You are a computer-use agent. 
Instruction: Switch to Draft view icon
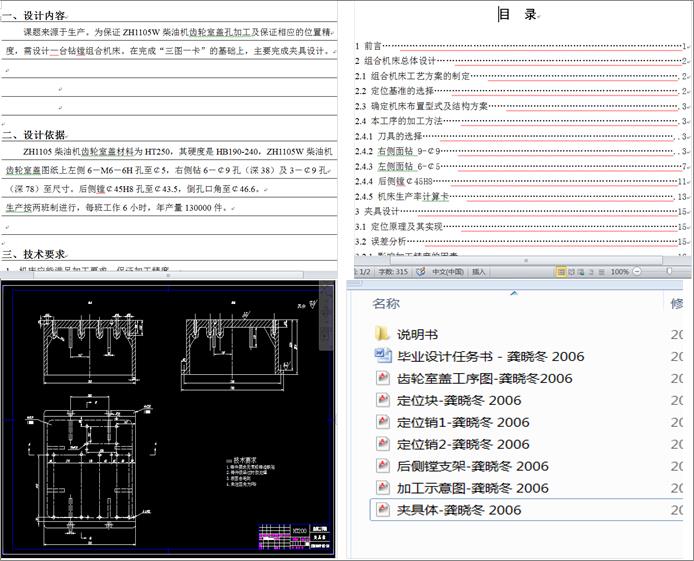(601, 272)
